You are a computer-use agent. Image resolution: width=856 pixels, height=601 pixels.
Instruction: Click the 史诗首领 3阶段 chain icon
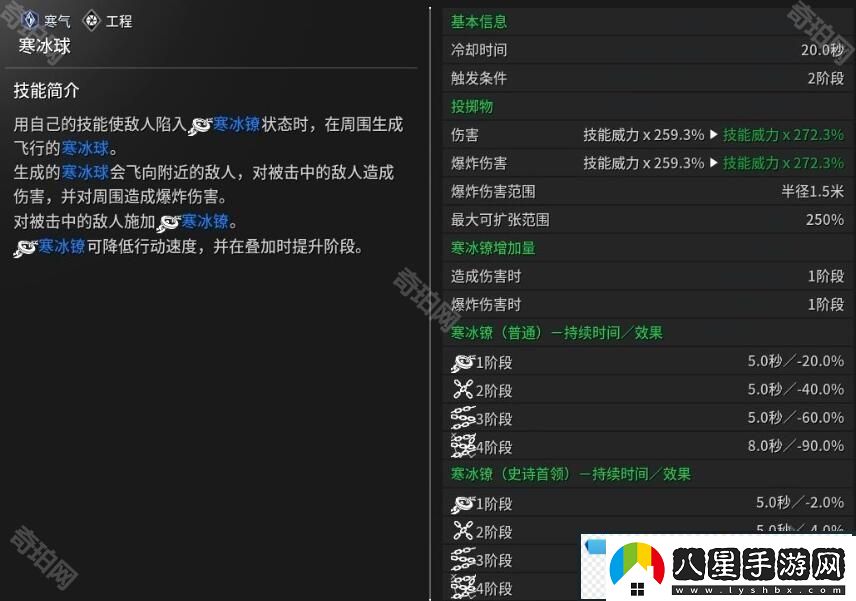click(x=462, y=560)
